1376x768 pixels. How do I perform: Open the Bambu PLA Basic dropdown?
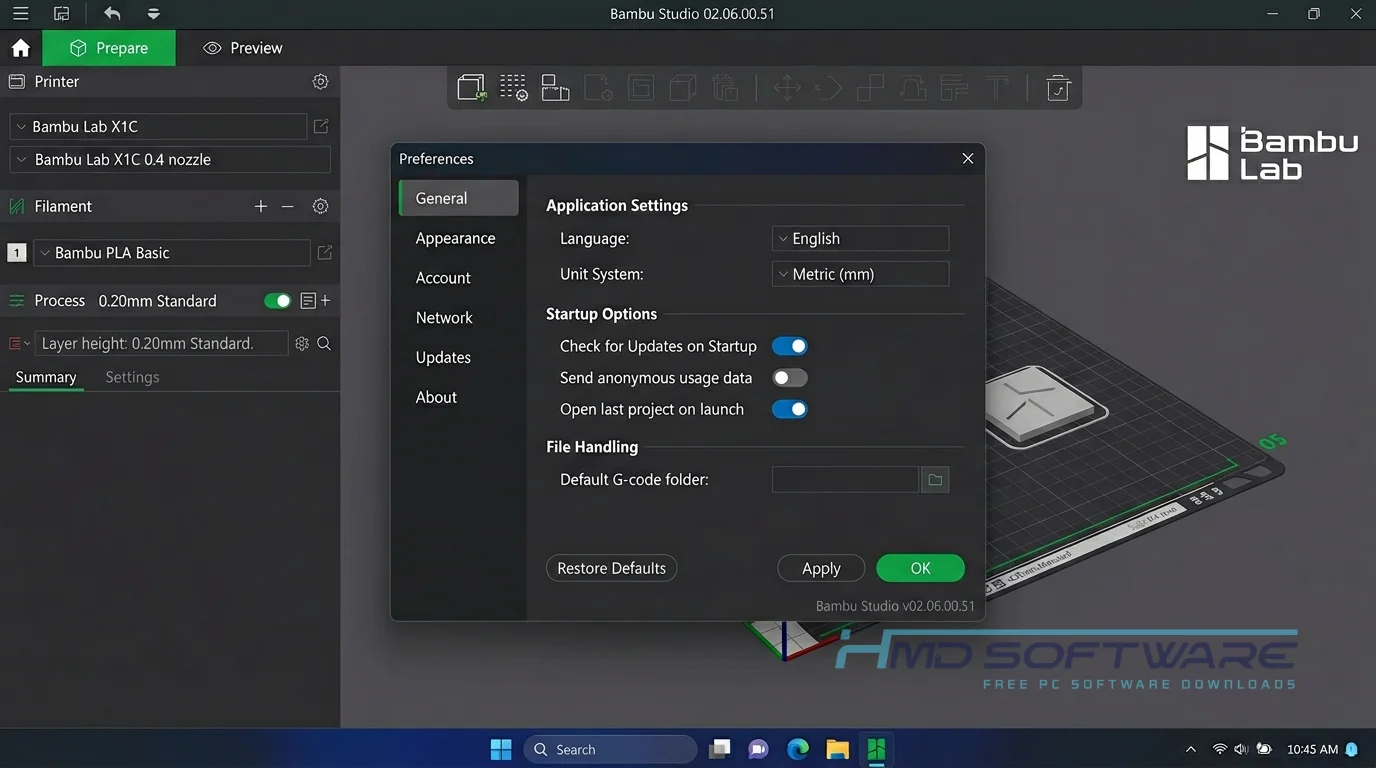coord(172,253)
